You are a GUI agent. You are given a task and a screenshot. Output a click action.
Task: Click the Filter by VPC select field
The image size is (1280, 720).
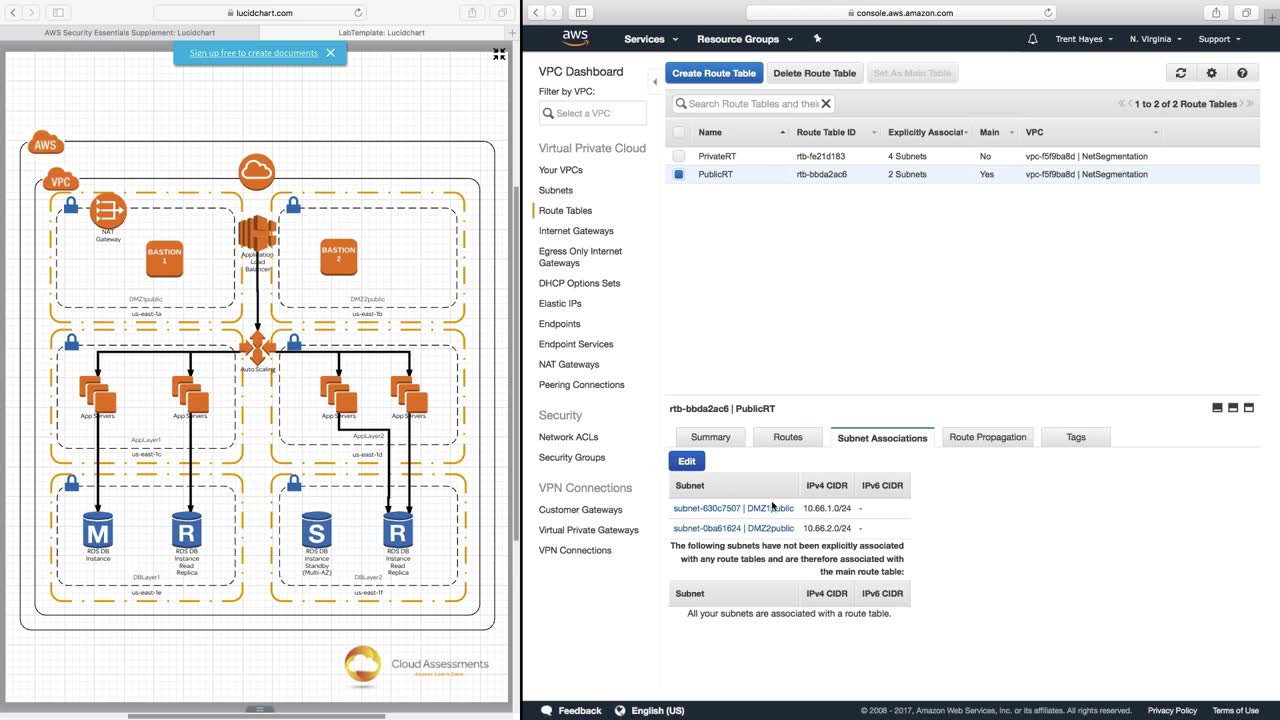tap(593, 113)
